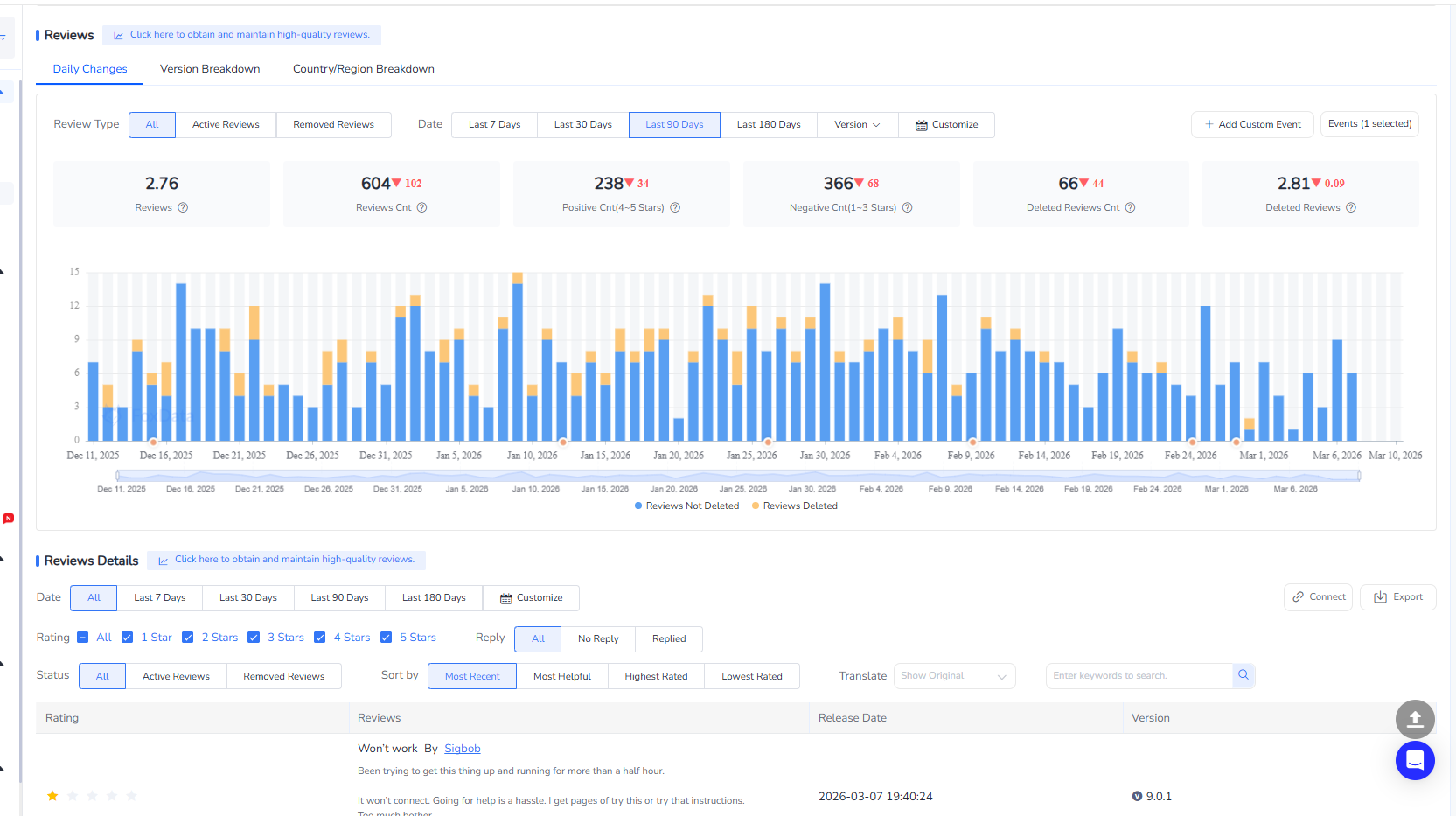
Task: Expand the Translate Show Original dropdown
Action: [953, 676]
